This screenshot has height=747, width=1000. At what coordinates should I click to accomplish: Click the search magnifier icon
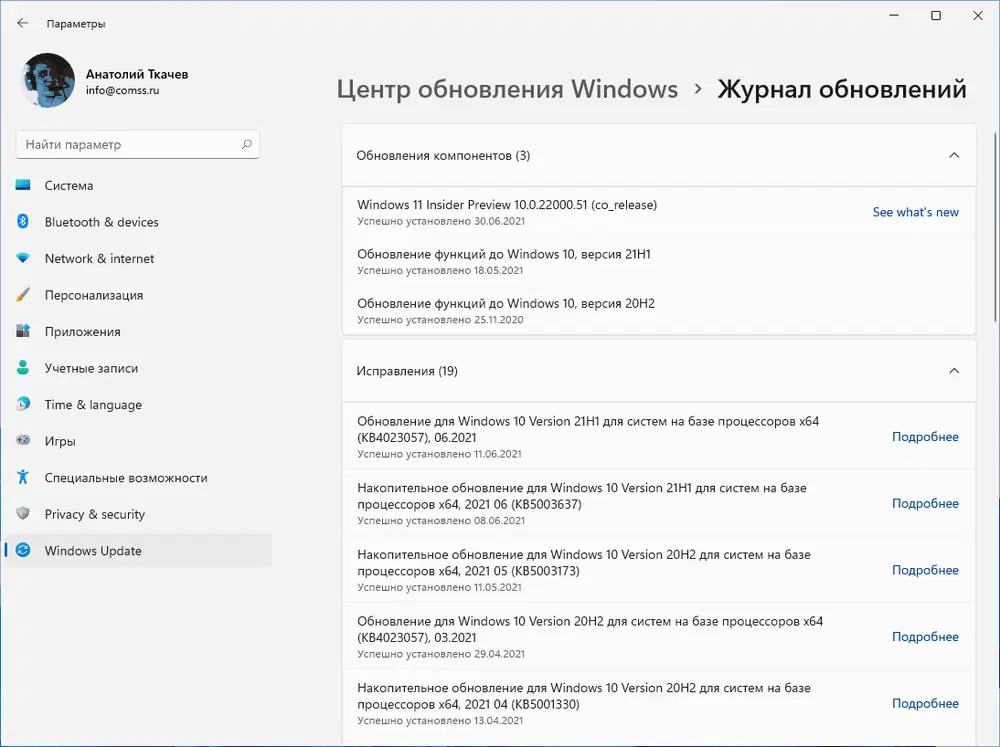[247, 144]
